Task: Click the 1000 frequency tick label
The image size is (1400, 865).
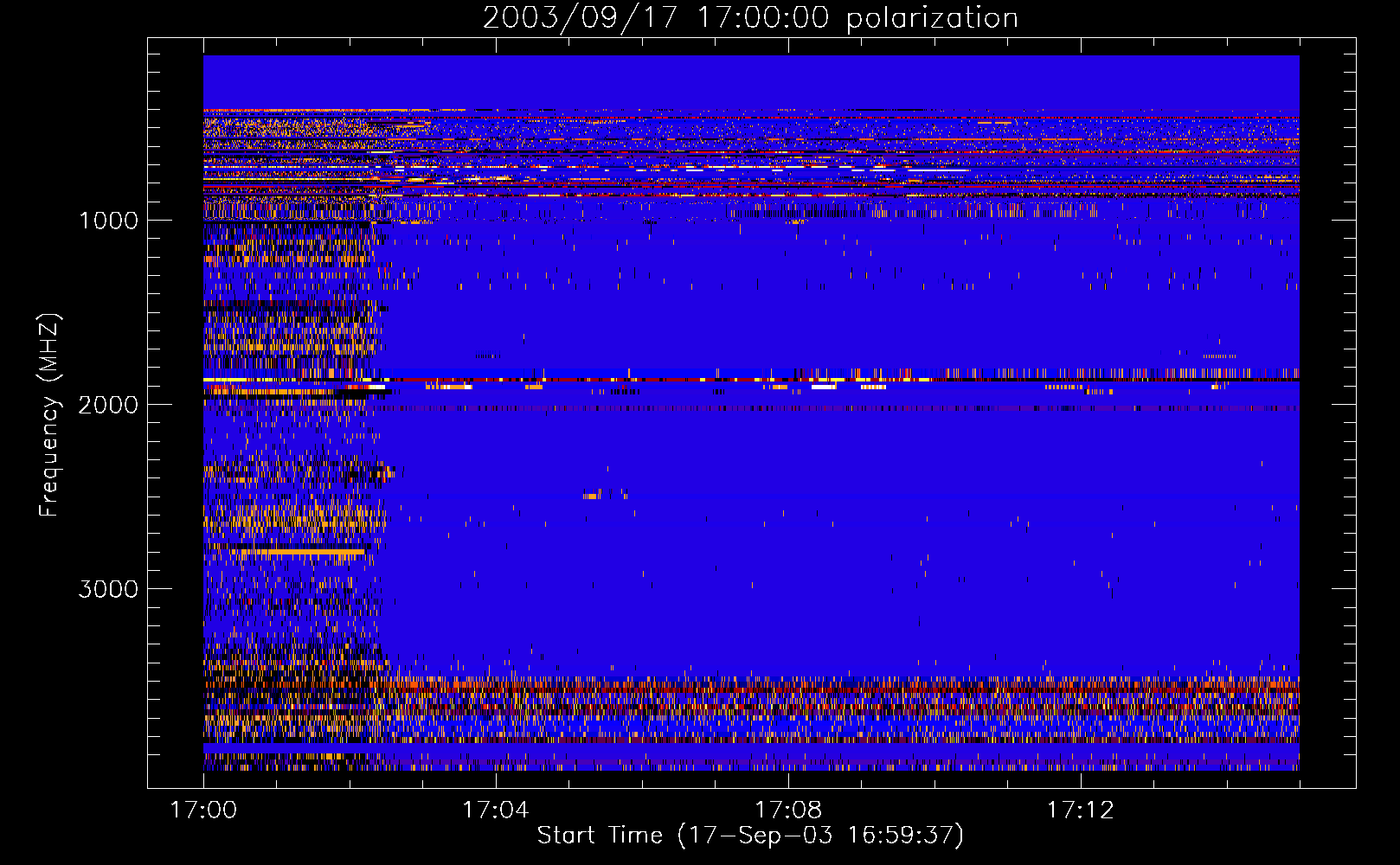Action: (108, 221)
